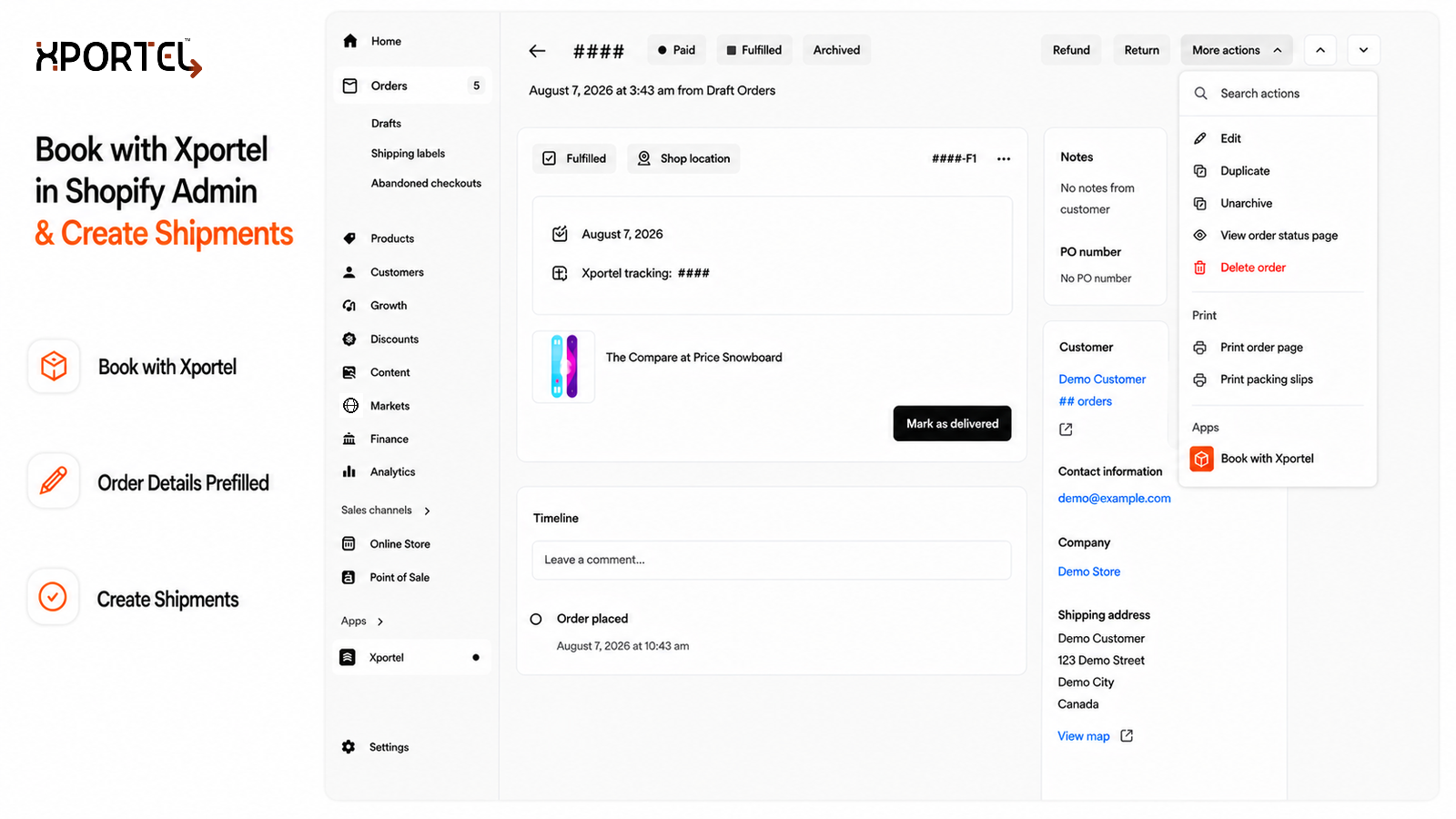The height and width of the screenshot is (819, 1456).
Task: Click the Xportel tracking package icon
Action: pos(560,273)
